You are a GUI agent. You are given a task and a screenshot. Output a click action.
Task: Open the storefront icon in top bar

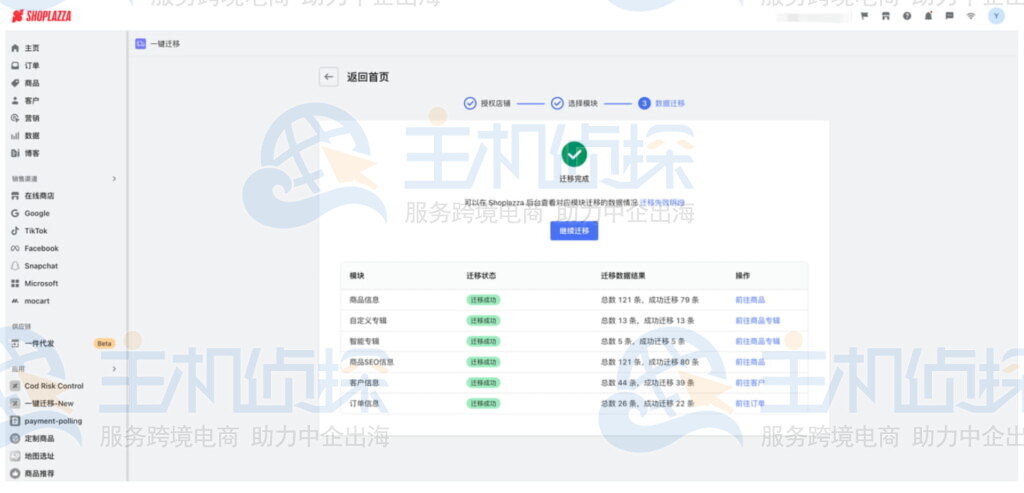(x=886, y=16)
